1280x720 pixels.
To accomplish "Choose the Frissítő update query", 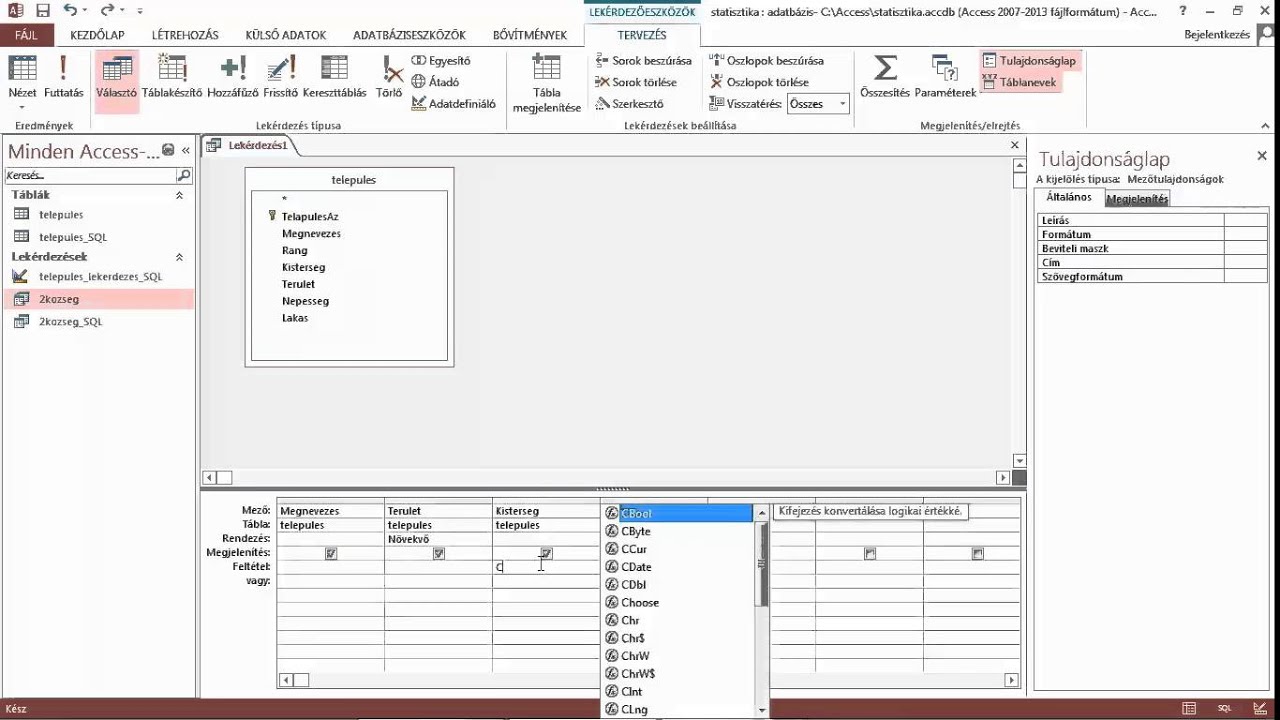I will coord(281,78).
